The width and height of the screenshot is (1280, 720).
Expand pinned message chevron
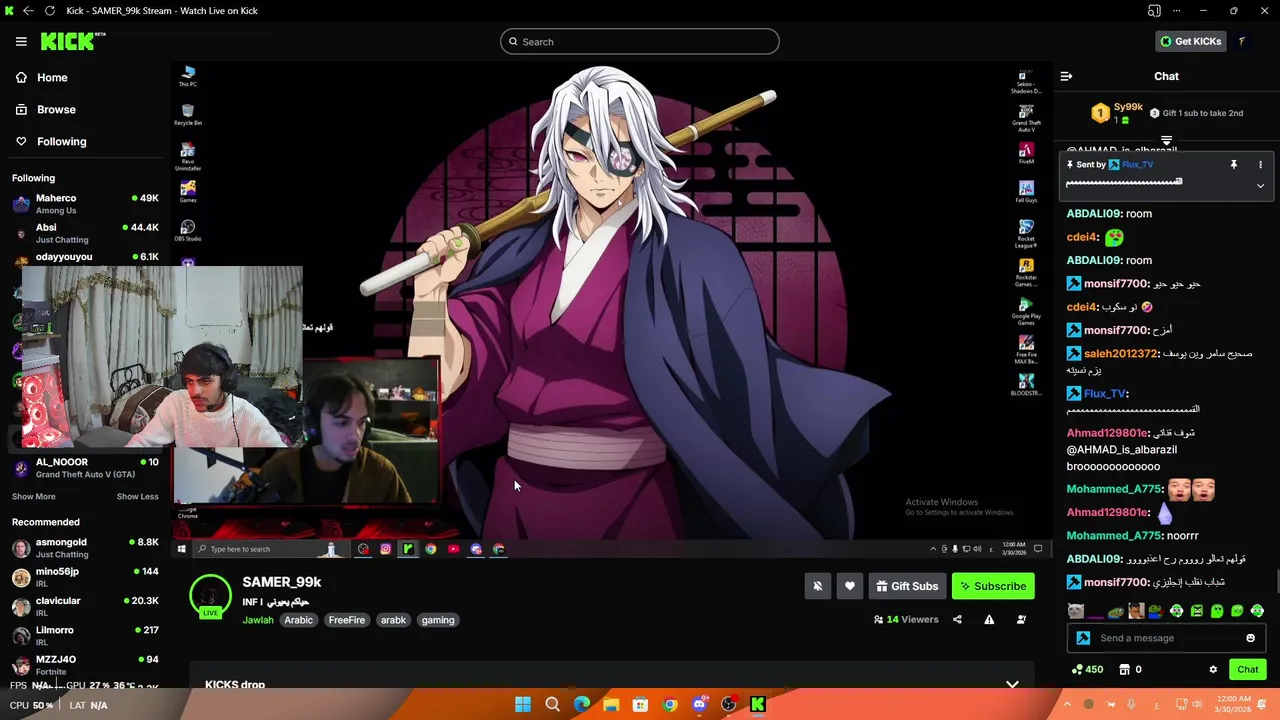pos(1260,186)
